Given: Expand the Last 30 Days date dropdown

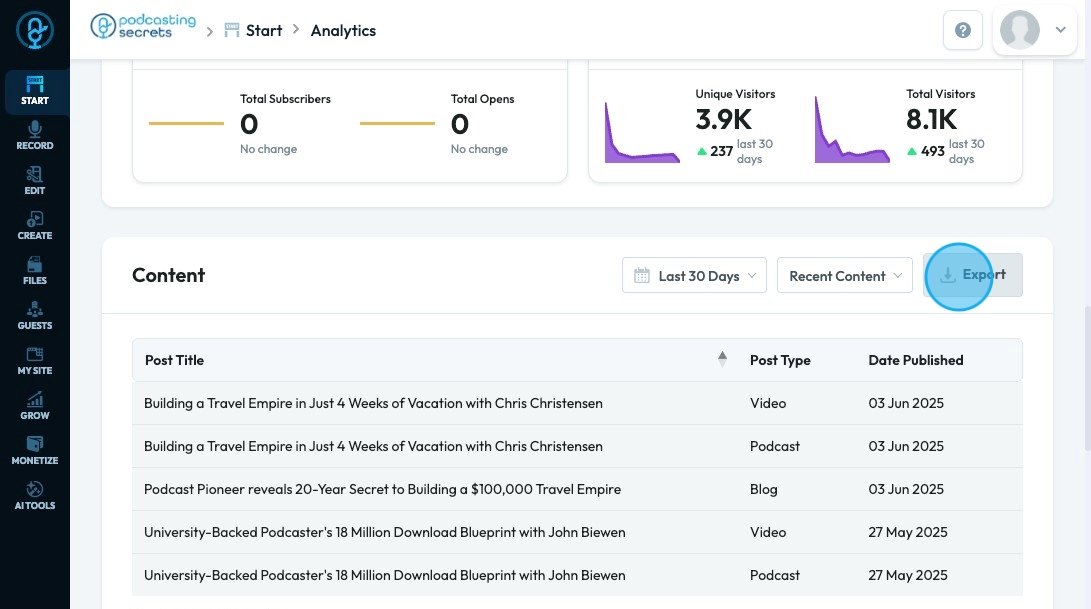Looking at the screenshot, I should click(x=694, y=276).
